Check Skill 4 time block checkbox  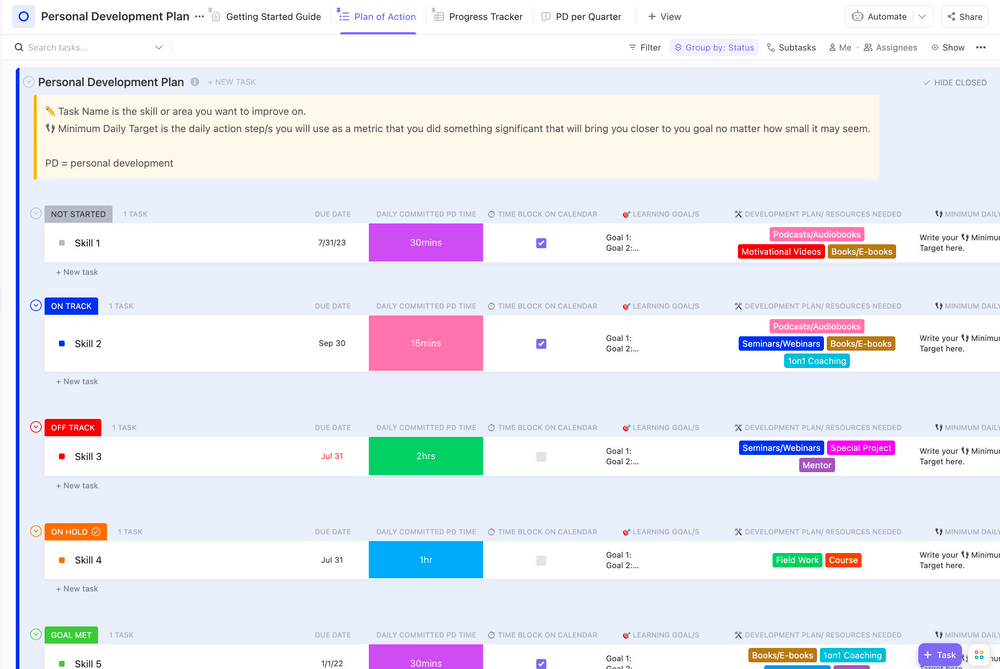541,561
